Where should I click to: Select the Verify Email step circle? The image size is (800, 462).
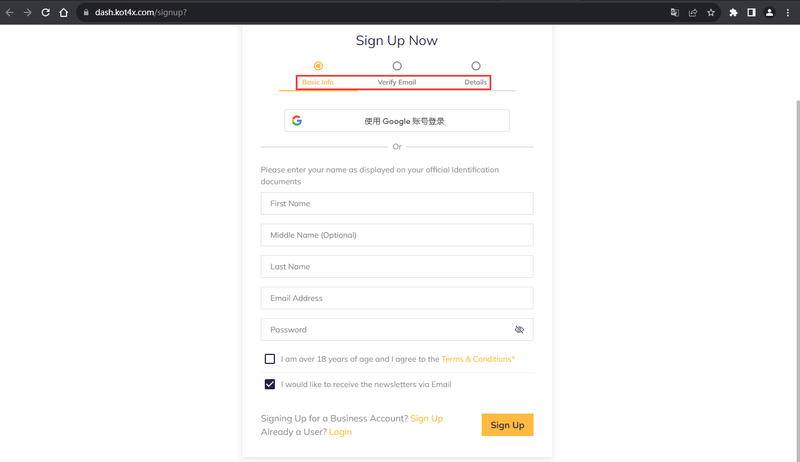397,66
